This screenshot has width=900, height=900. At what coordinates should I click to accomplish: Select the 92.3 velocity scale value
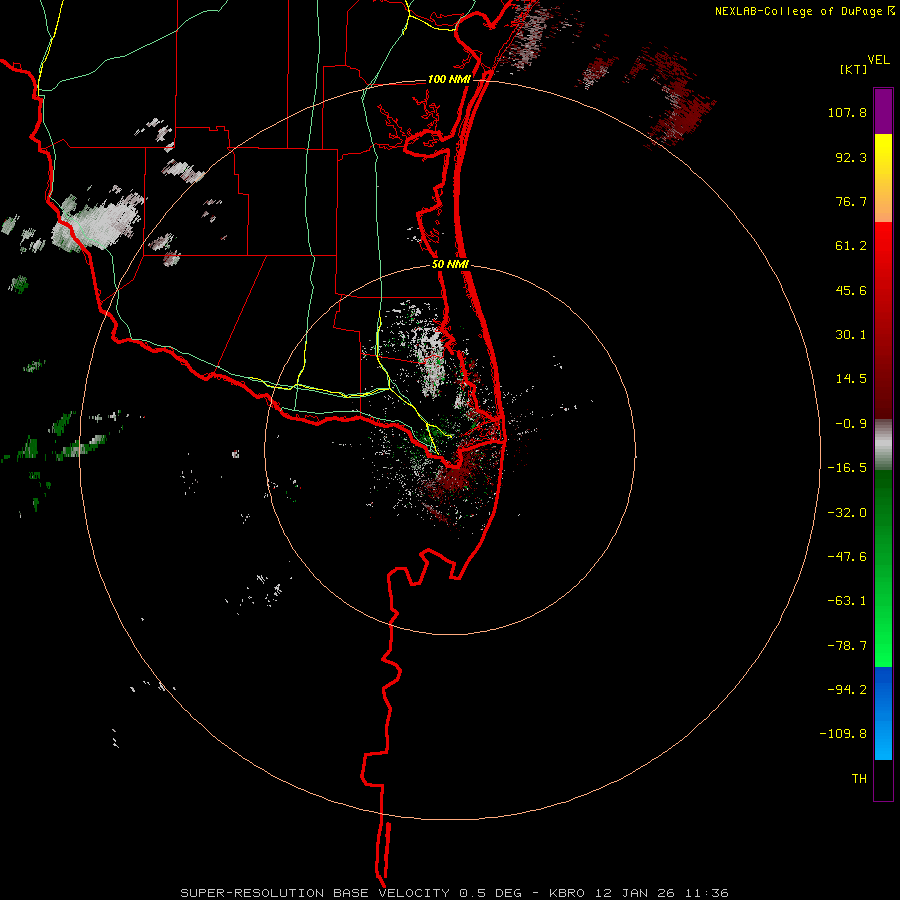(x=851, y=157)
